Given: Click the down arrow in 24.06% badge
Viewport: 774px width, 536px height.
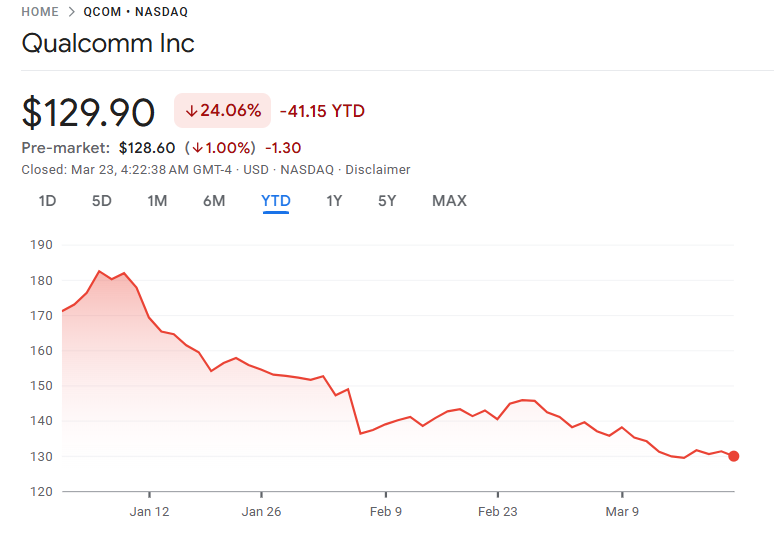Looking at the screenshot, I should 191,111.
